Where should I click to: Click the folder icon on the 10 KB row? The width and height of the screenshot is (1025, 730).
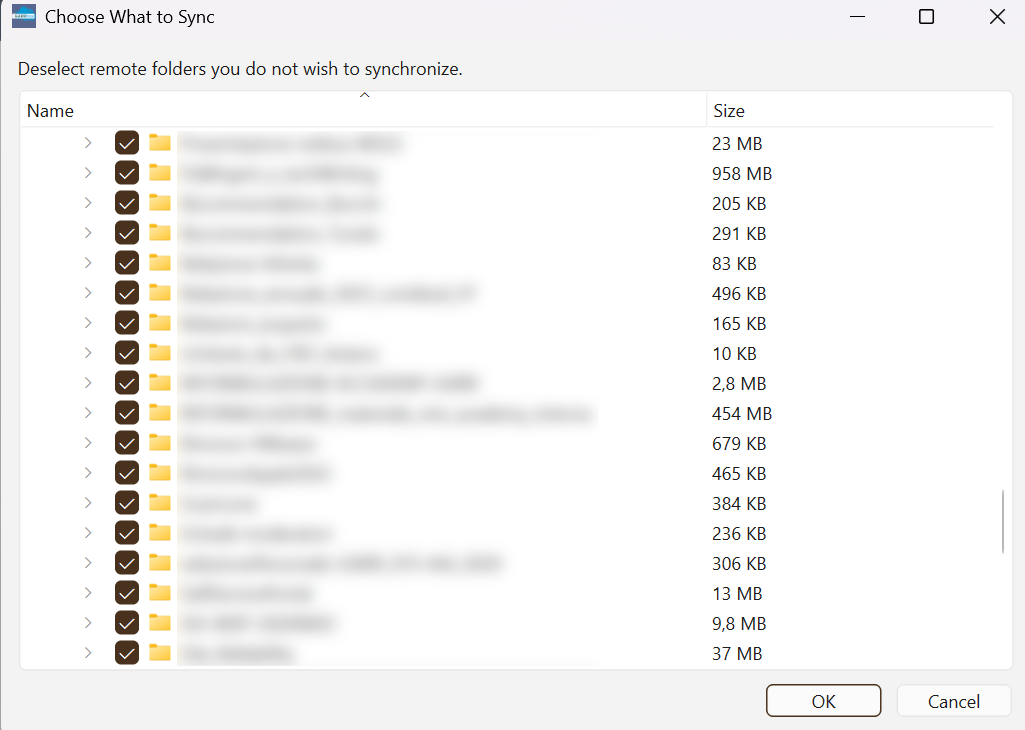159,352
